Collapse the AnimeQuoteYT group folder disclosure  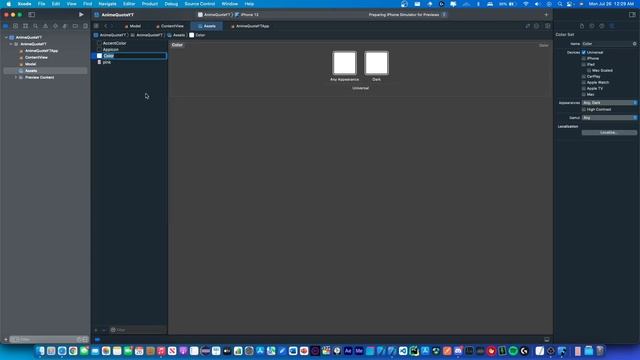(11, 44)
